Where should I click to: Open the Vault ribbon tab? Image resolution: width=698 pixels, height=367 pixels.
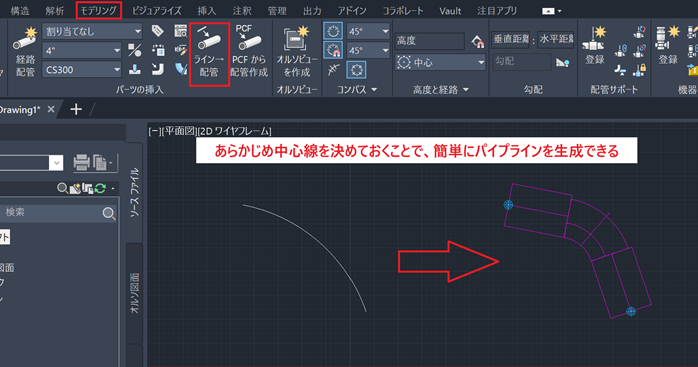pos(450,11)
